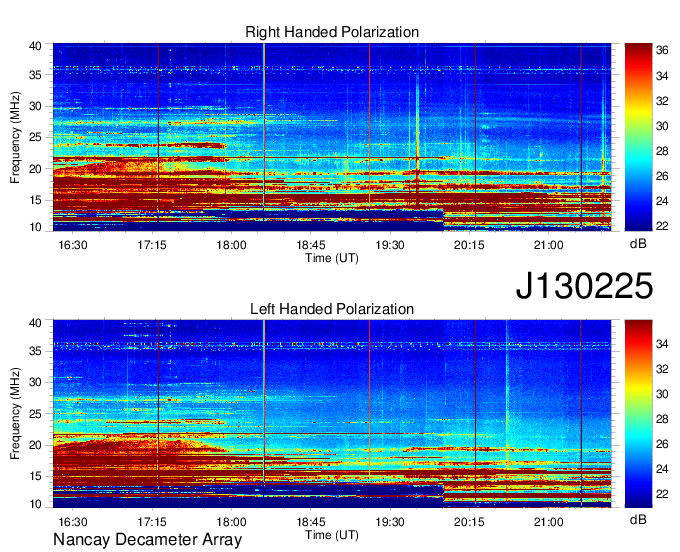Click the 10 MHz tick of Right Handed plot

[x=35, y=227]
